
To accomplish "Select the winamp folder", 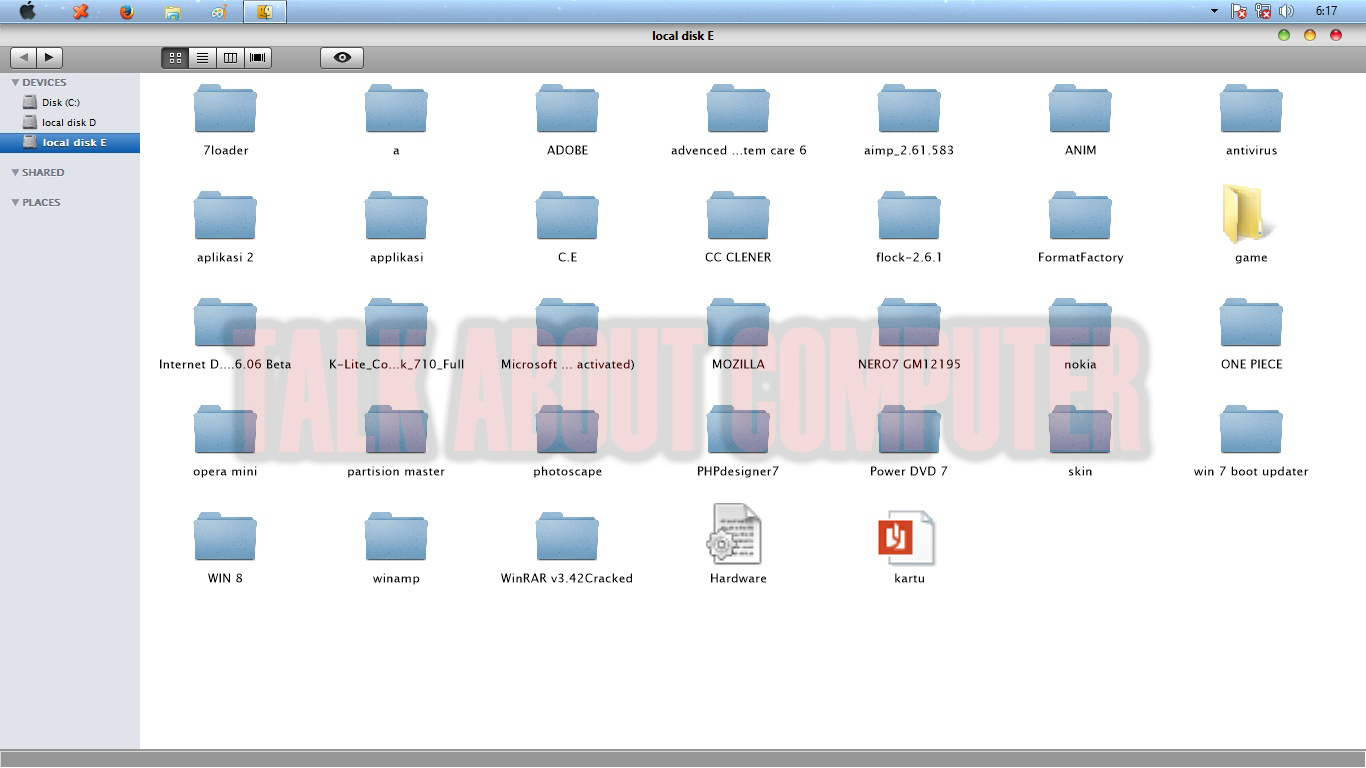I will [396, 548].
